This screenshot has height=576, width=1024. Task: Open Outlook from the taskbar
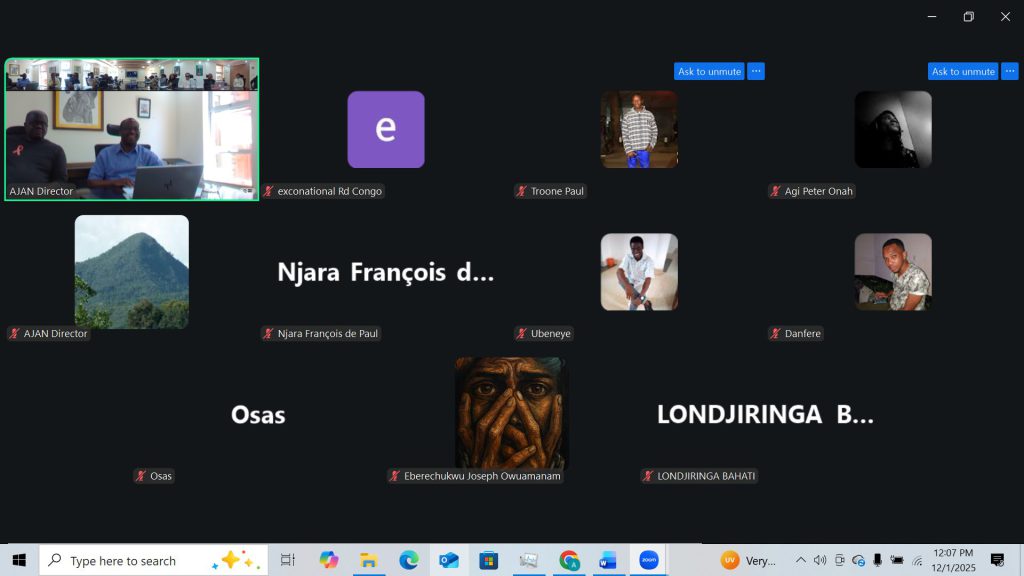448,560
